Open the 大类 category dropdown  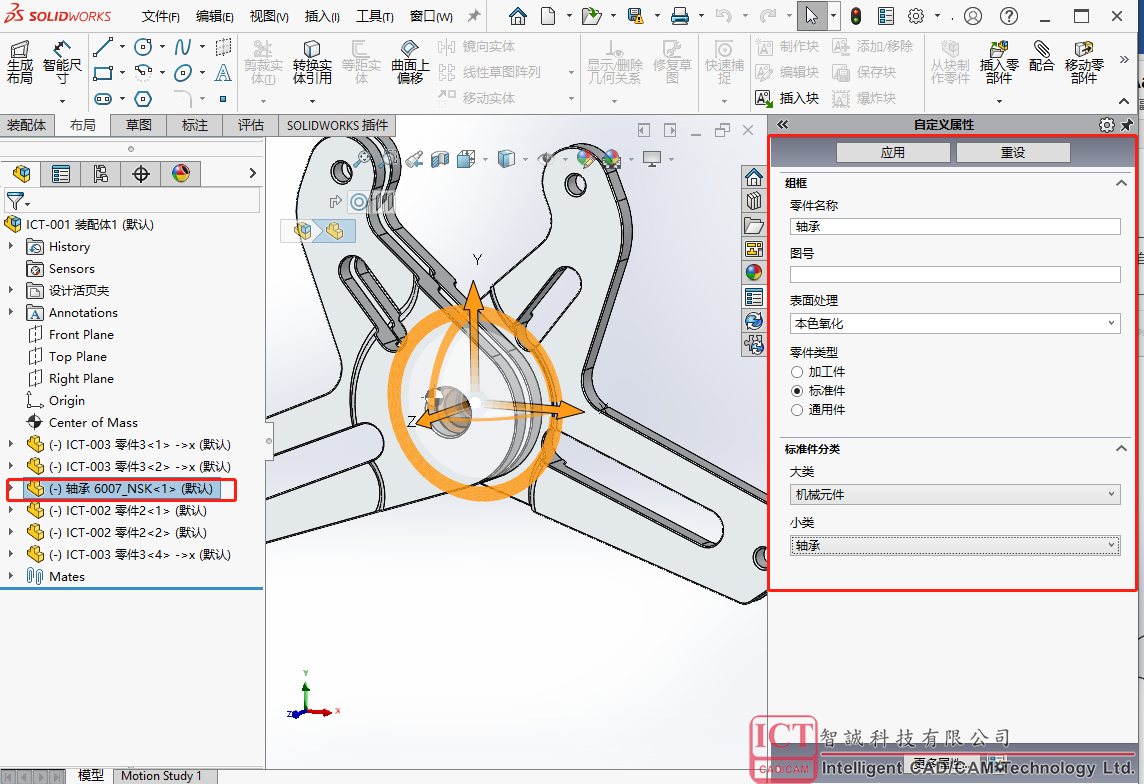pos(954,495)
